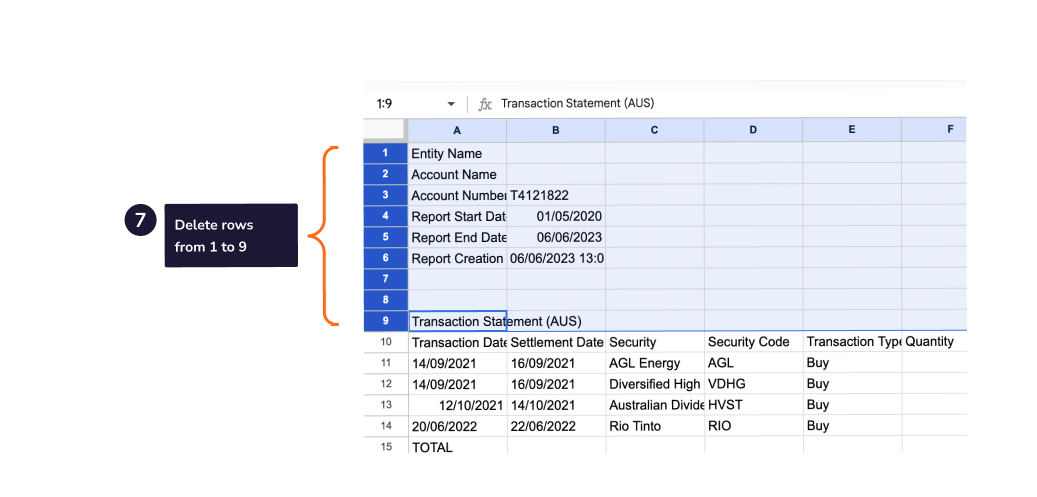Viewport: 1037px width, 497px height.
Task: Select row 2 header
Action: (x=386, y=174)
